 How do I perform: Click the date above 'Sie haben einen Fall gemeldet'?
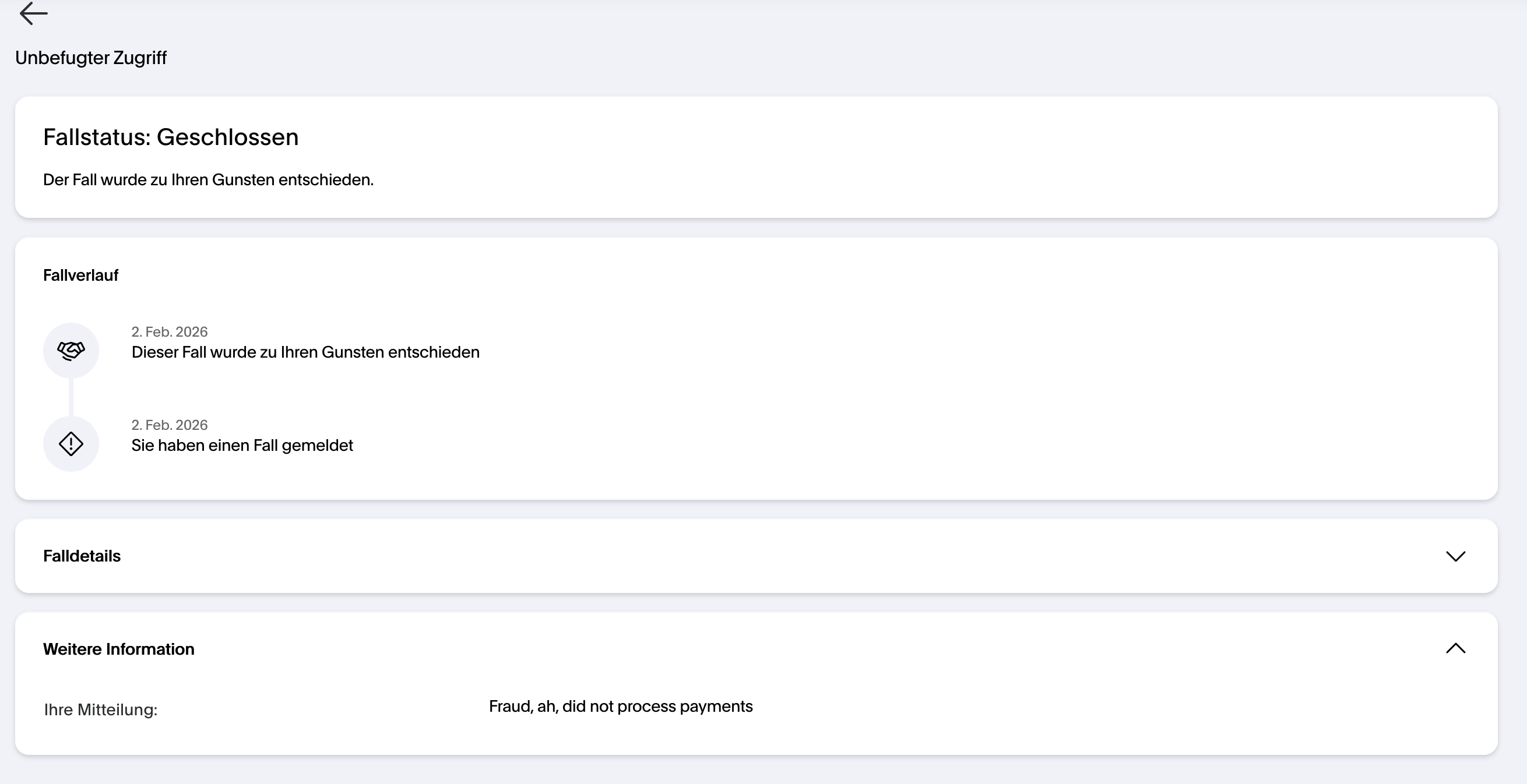coord(170,425)
